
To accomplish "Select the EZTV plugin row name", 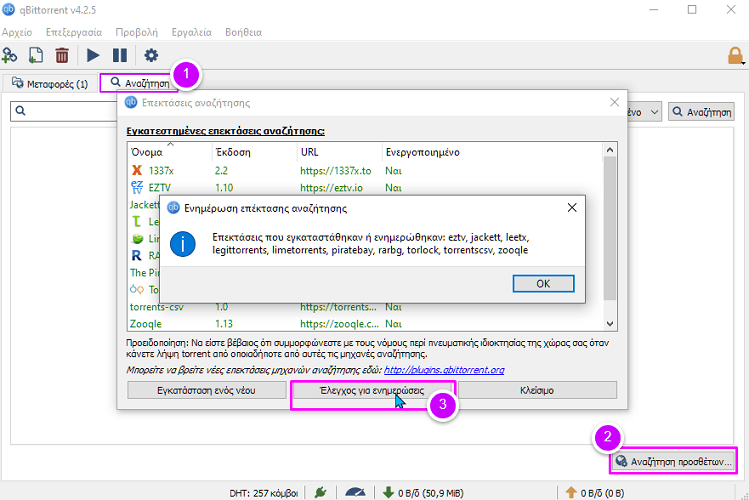I will [x=160, y=188].
